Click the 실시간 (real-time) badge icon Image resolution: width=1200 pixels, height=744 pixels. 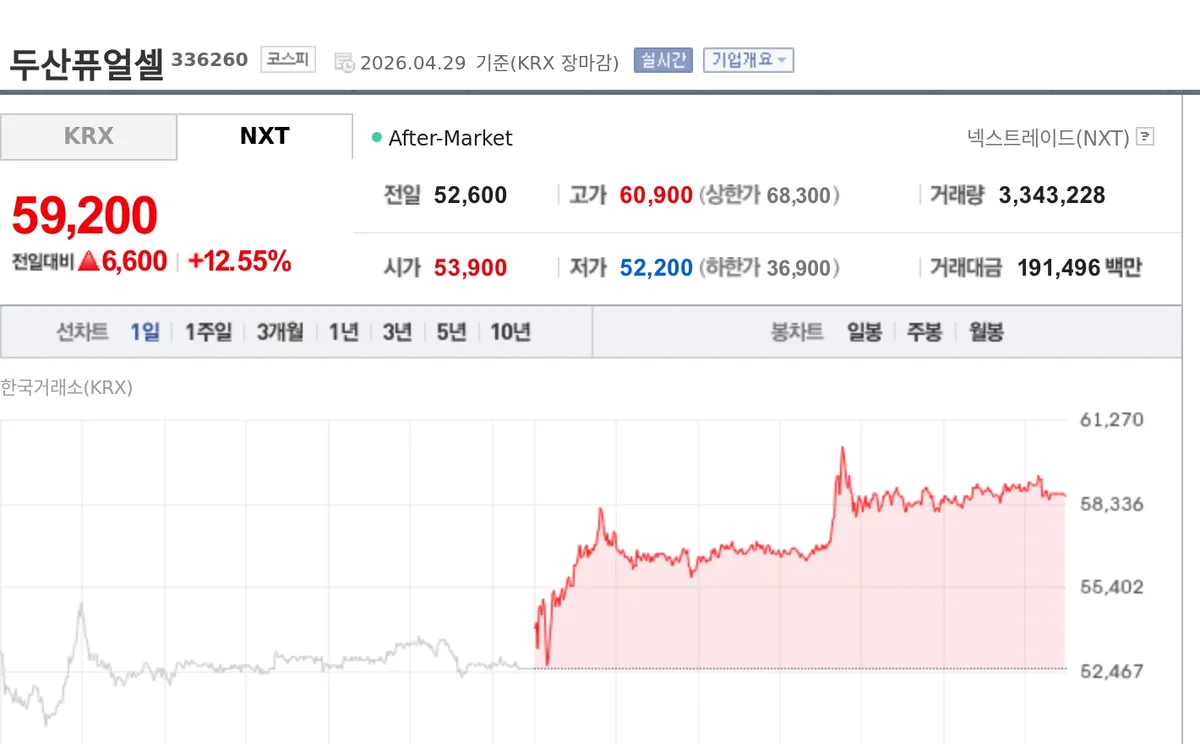pos(662,61)
